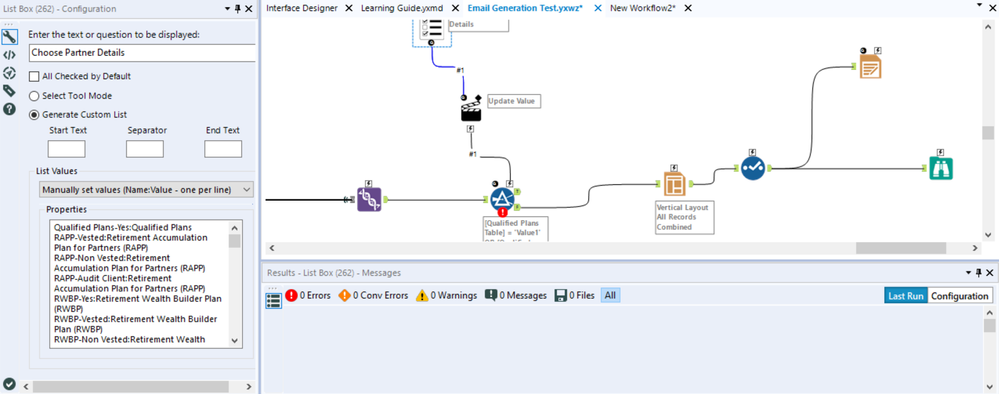Switch to Learning Guide.yxmd tab
The height and width of the screenshot is (394, 999).
point(403,8)
